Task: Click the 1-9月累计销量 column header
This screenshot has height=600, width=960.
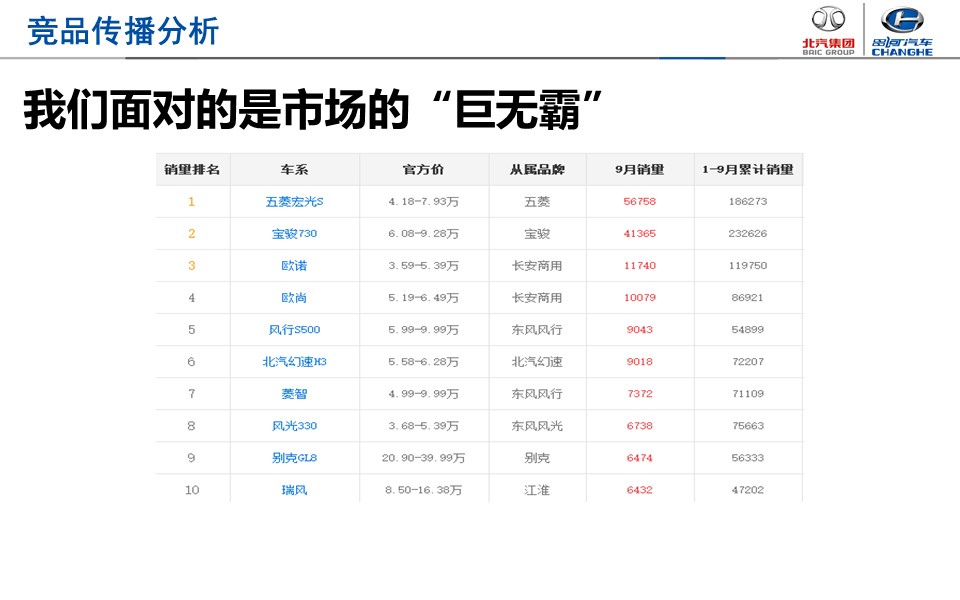Action: pos(748,170)
